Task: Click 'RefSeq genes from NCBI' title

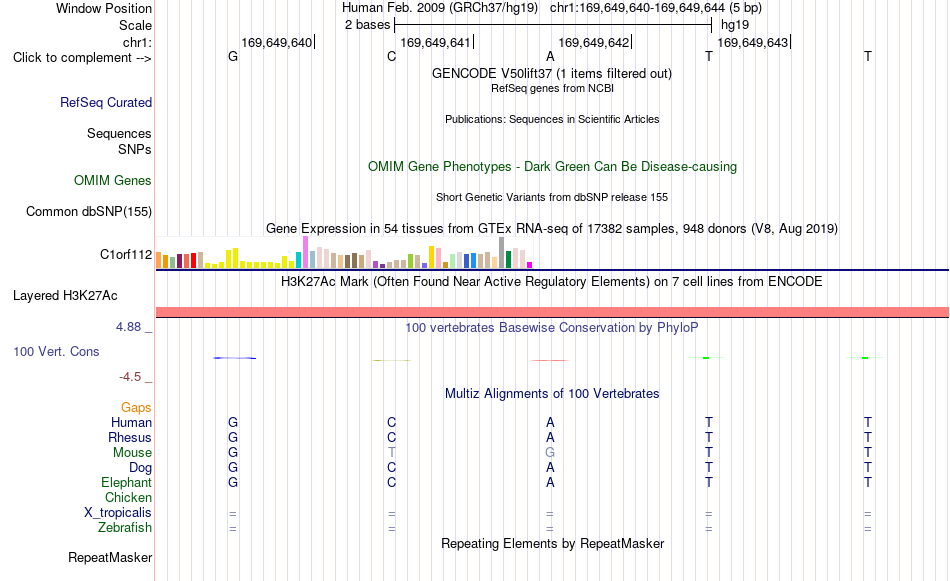Action: pos(552,88)
